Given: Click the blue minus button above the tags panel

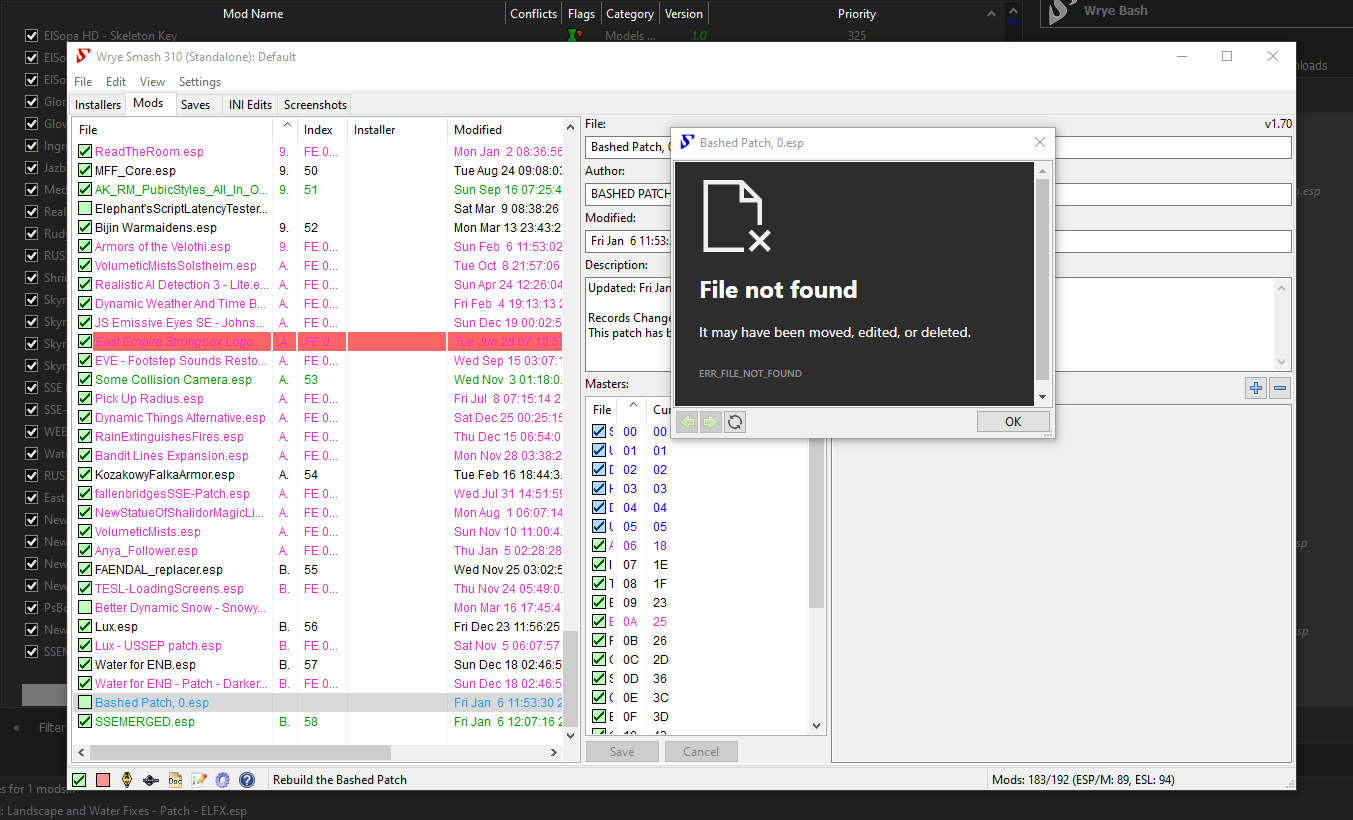Looking at the screenshot, I should (x=1280, y=388).
